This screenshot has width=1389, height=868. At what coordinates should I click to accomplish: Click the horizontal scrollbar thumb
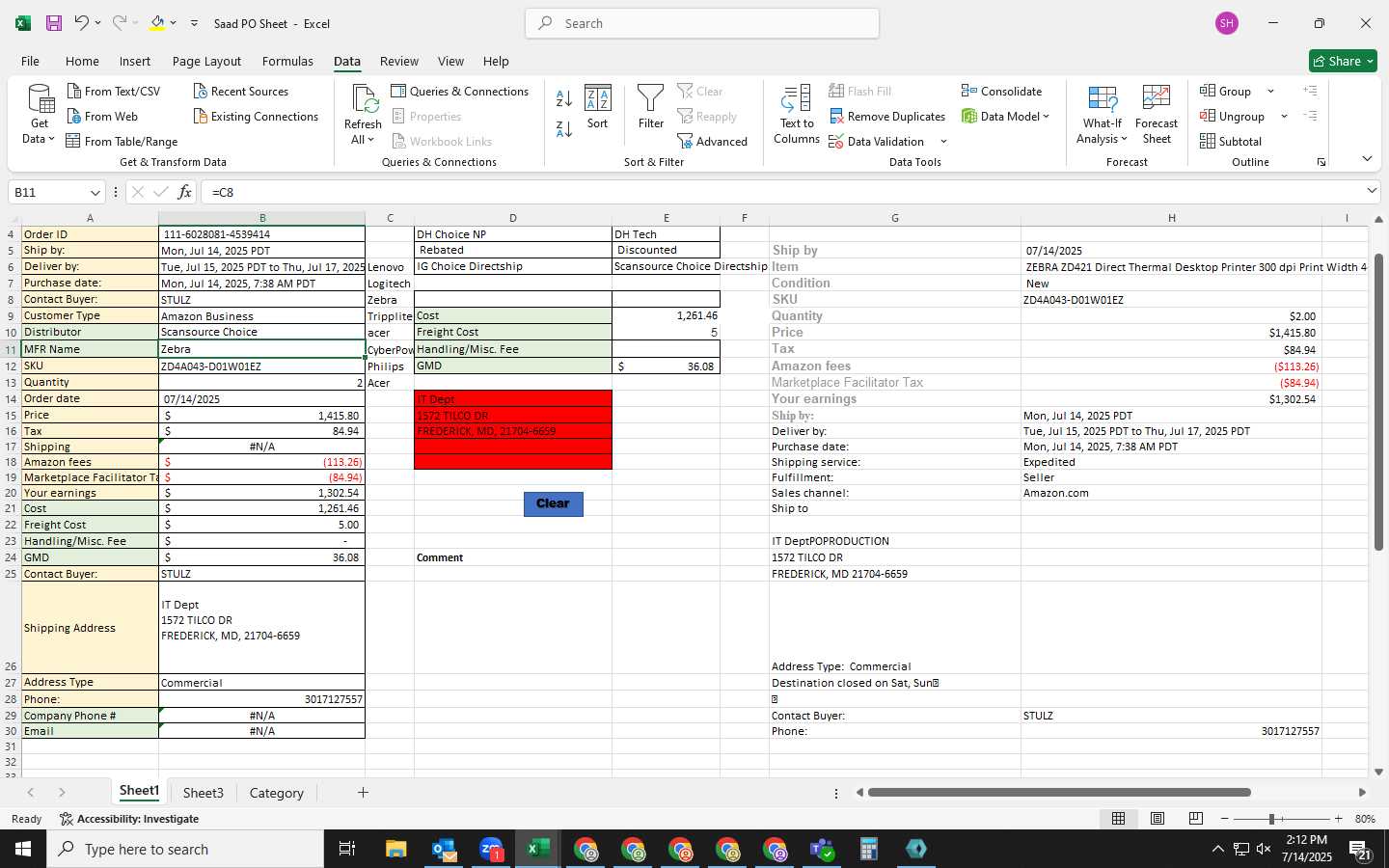(1059, 793)
